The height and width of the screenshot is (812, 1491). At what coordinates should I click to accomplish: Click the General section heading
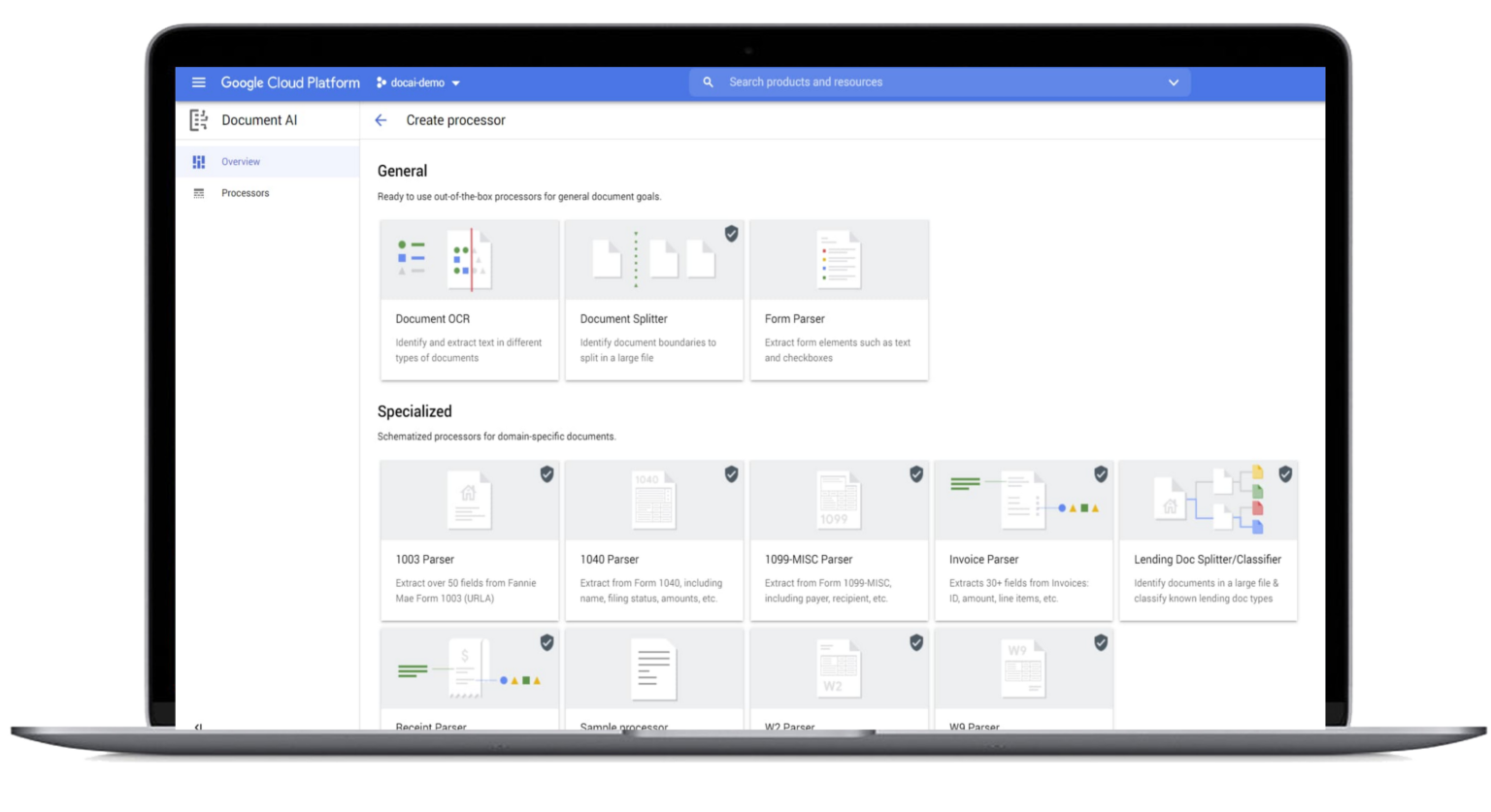tap(402, 171)
